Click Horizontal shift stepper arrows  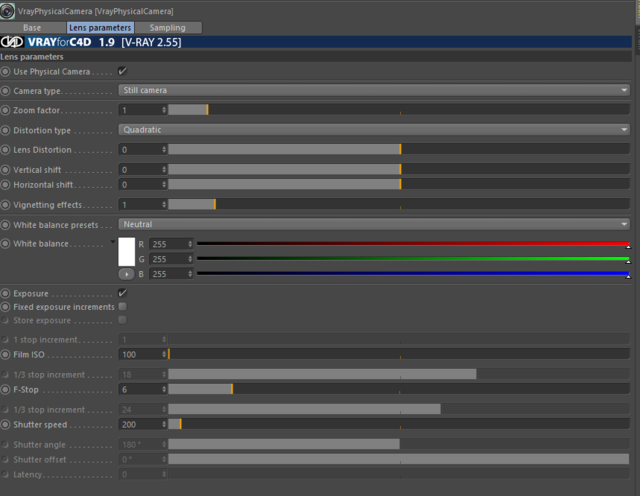point(164,185)
